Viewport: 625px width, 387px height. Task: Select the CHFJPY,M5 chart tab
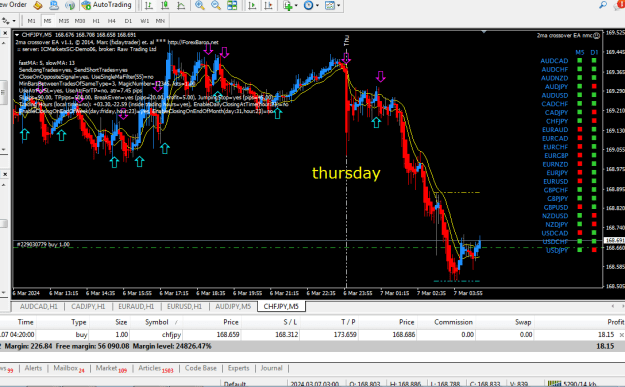point(281,306)
